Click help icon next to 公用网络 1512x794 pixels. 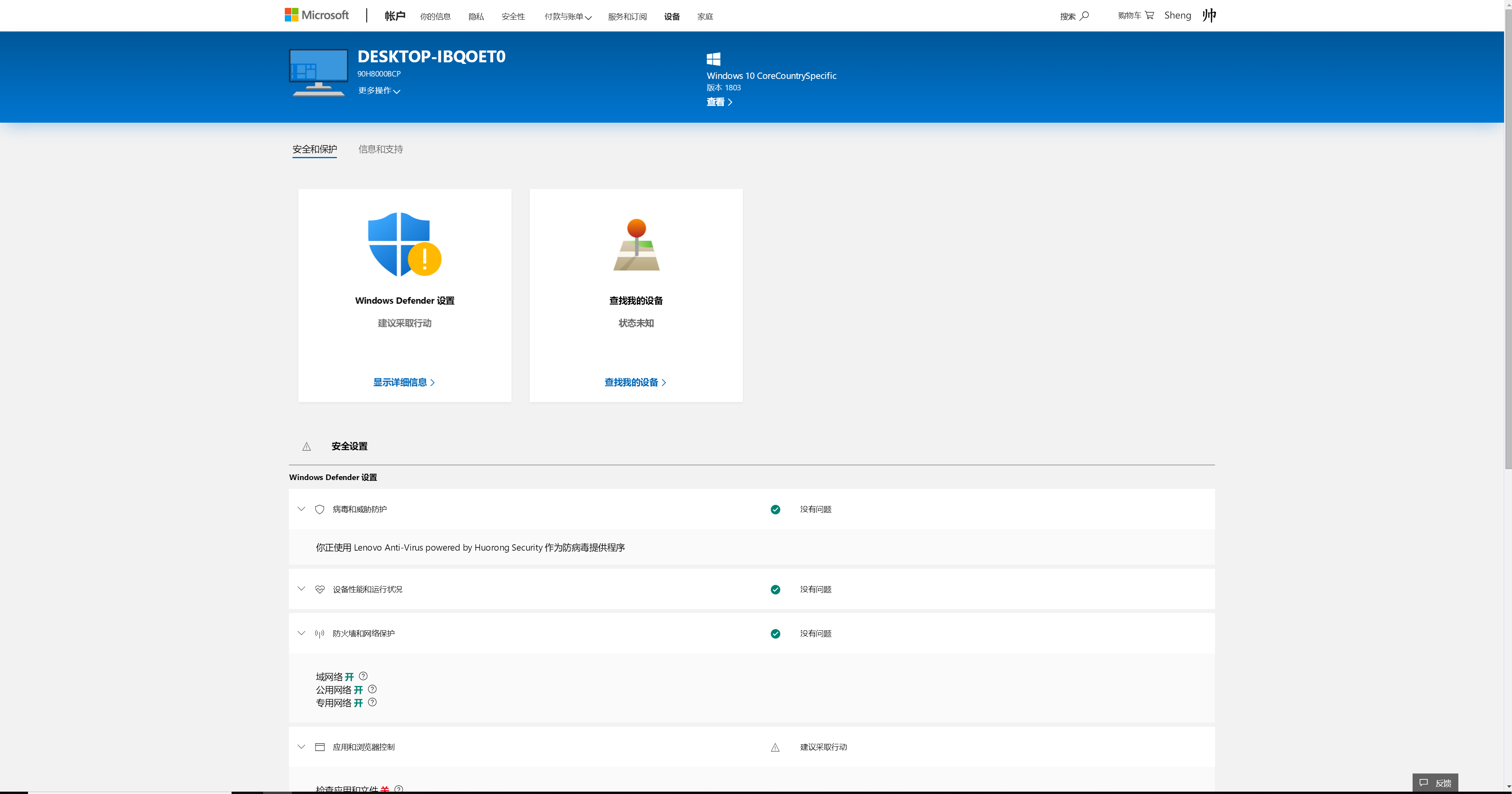(372, 689)
